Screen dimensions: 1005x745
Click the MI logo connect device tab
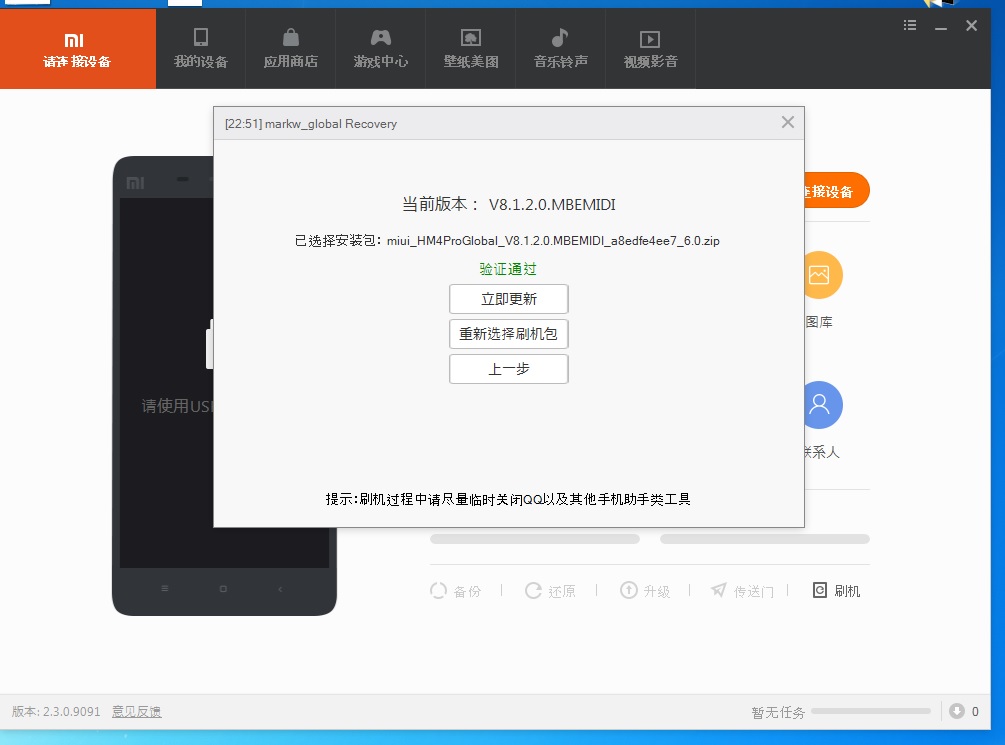point(77,49)
